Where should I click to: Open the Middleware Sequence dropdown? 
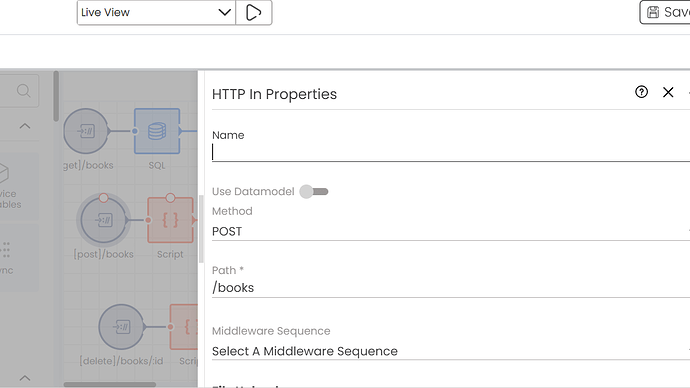pos(451,351)
